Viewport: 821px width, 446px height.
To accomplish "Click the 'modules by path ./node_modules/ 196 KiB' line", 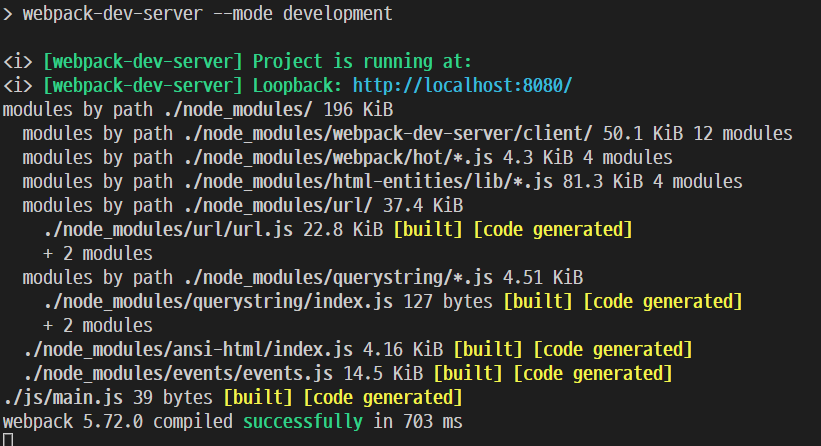I will [198, 110].
